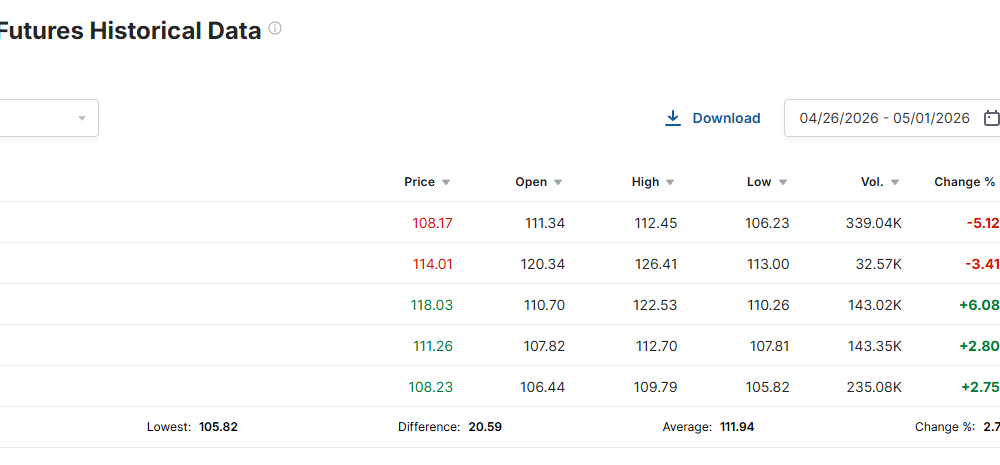Open date range 04/26/2026 - 05/01/2026 picker
The image size is (1000, 465).
click(x=892, y=118)
